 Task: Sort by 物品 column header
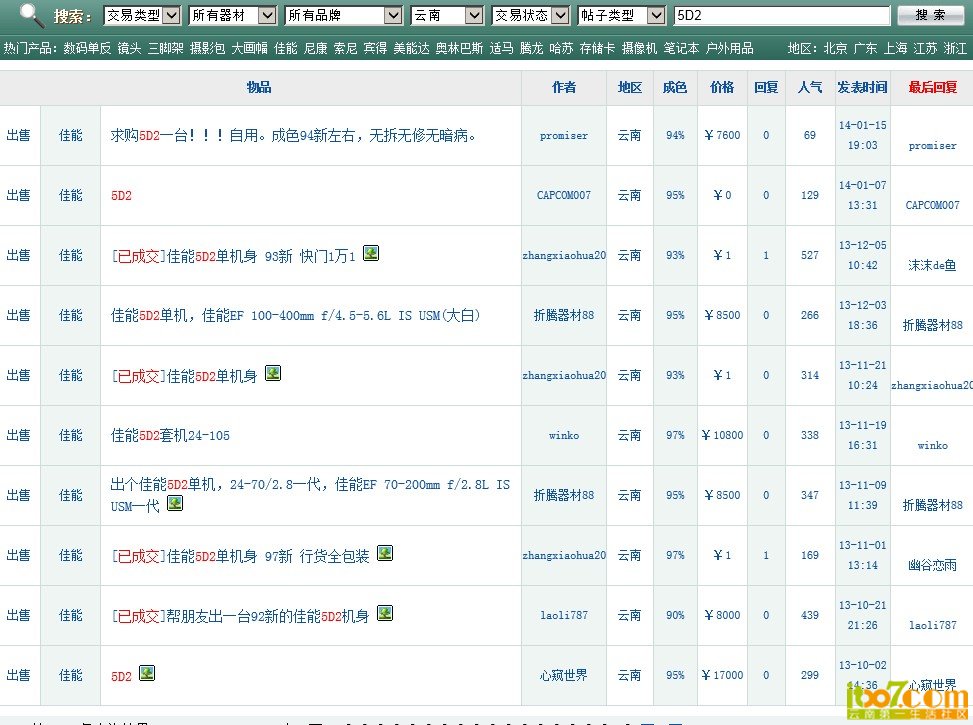(x=259, y=88)
